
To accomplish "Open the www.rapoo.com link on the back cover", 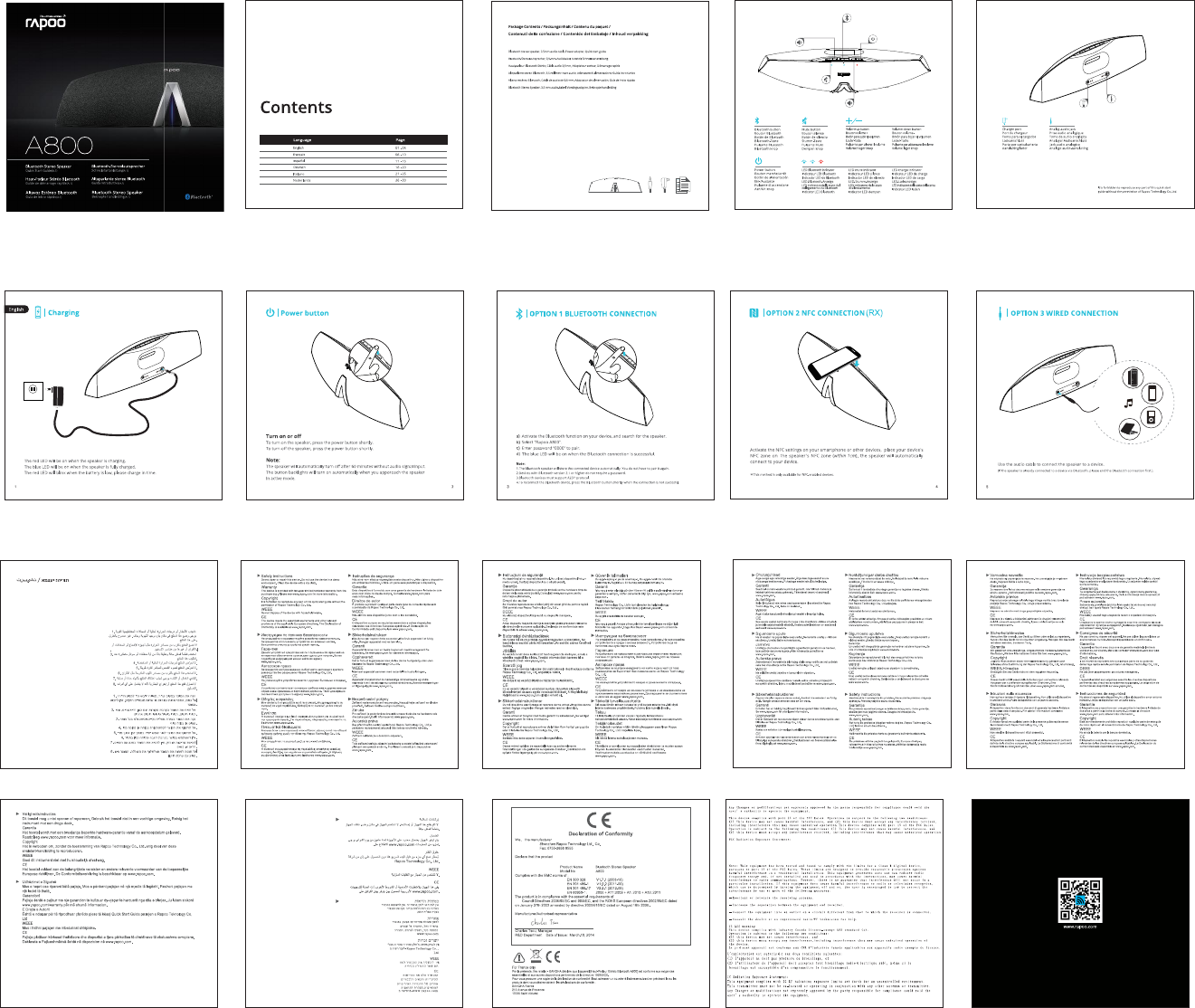I will click(x=1082, y=927).
